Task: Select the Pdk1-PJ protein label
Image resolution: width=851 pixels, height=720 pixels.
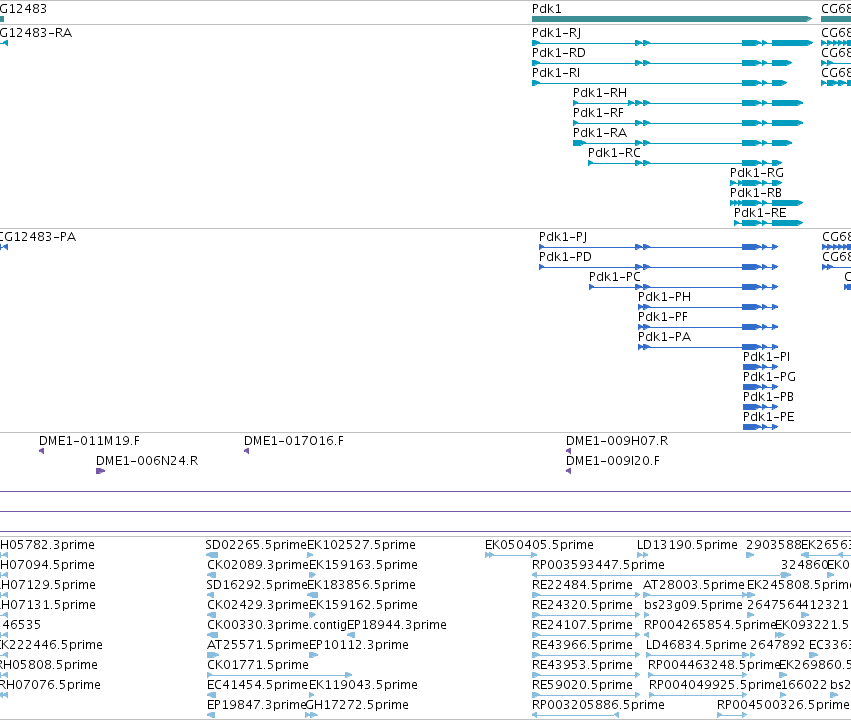Action: [x=563, y=237]
